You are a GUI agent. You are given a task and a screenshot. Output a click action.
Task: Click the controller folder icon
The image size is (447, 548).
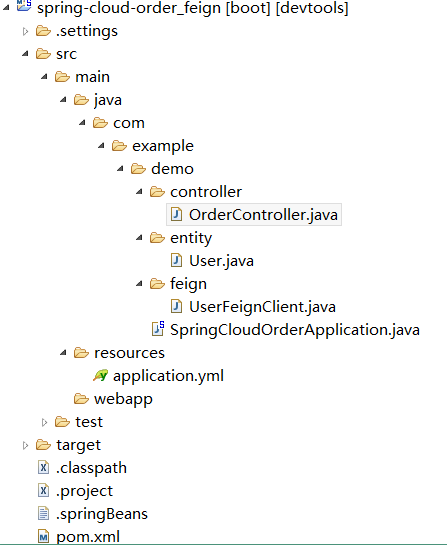(157, 192)
